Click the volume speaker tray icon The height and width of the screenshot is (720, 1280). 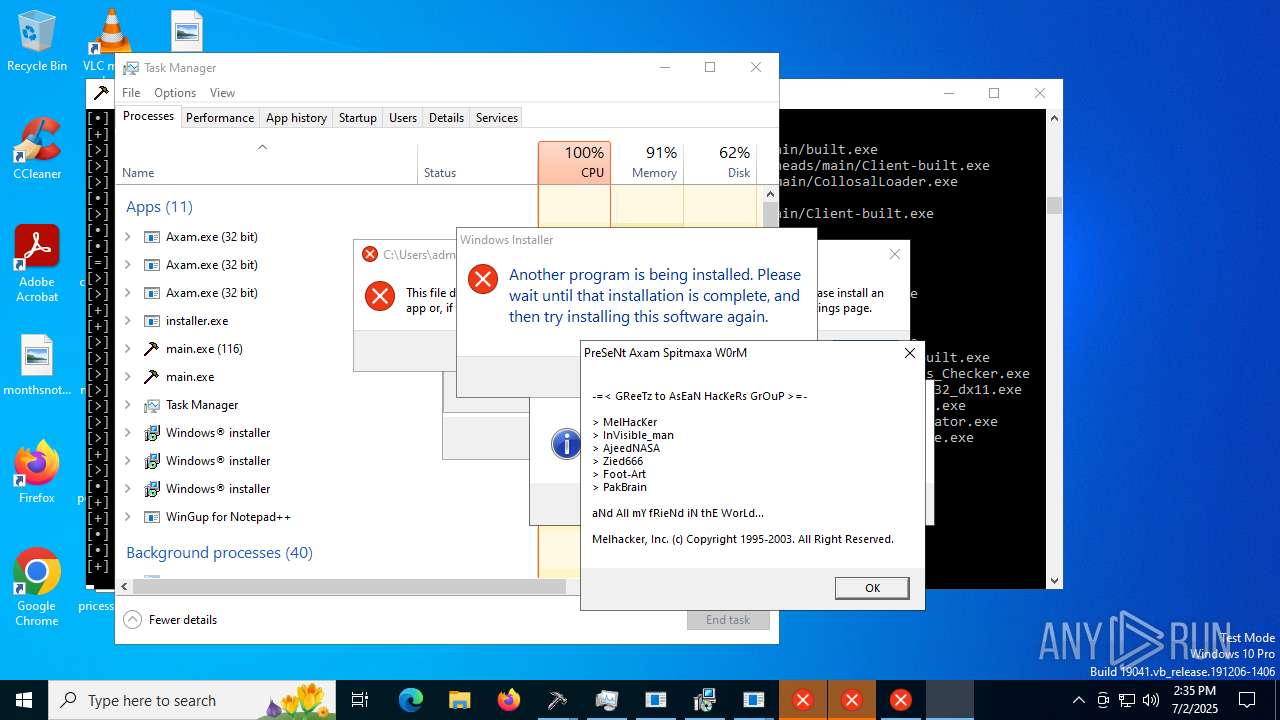(1151, 700)
